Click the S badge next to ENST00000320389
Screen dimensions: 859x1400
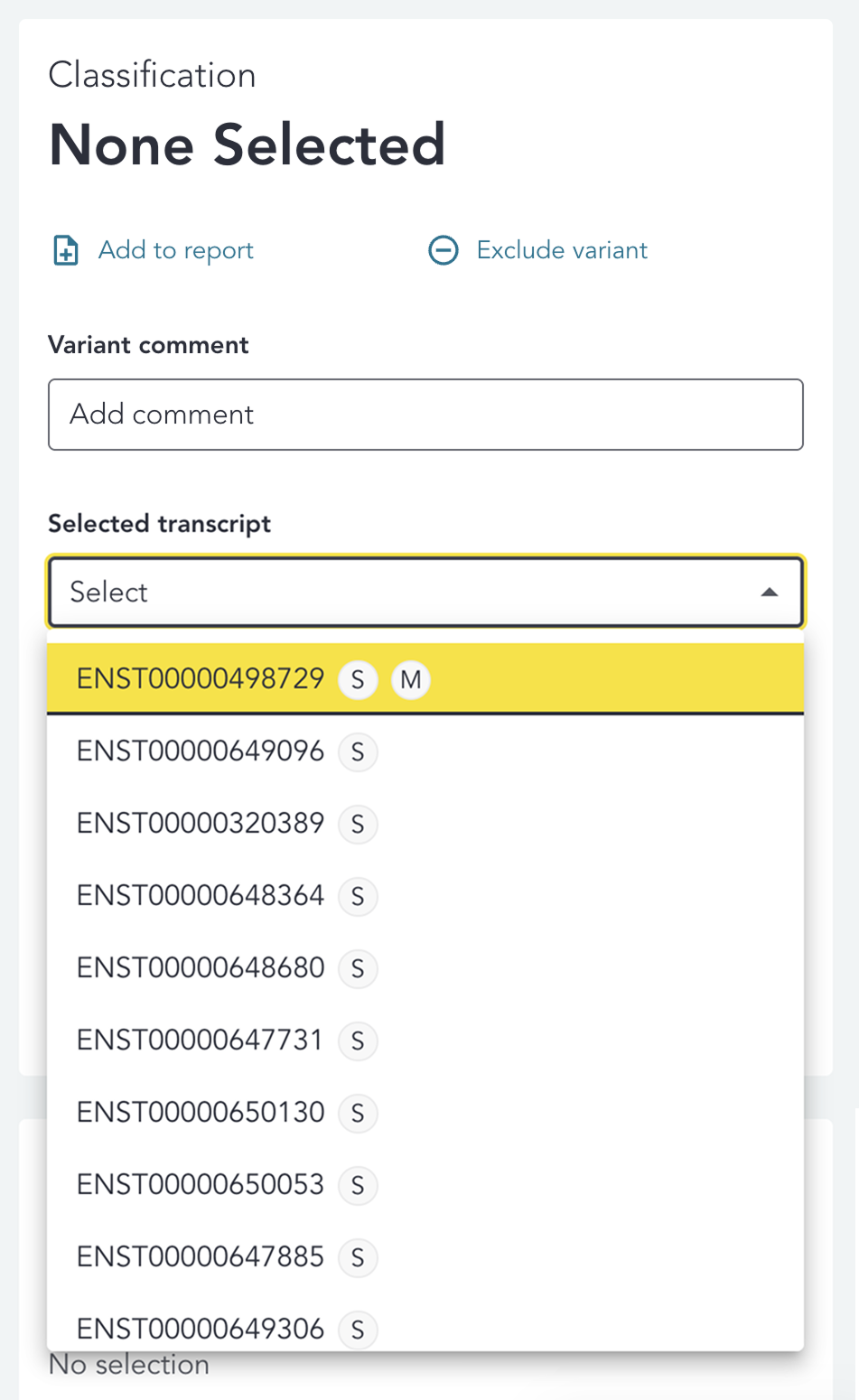point(358,824)
